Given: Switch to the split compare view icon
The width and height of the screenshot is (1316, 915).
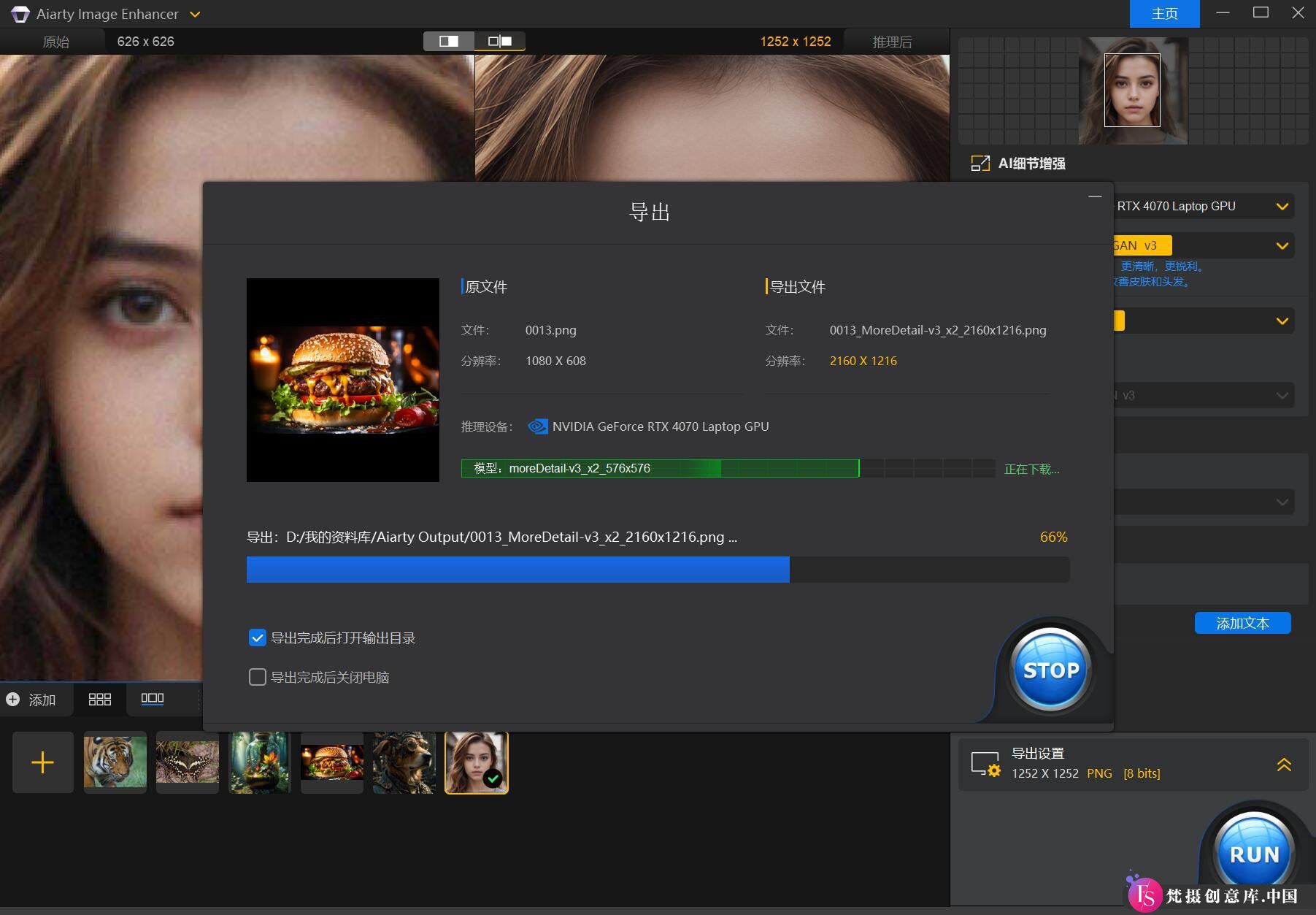Looking at the screenshot, I should 449,41.
